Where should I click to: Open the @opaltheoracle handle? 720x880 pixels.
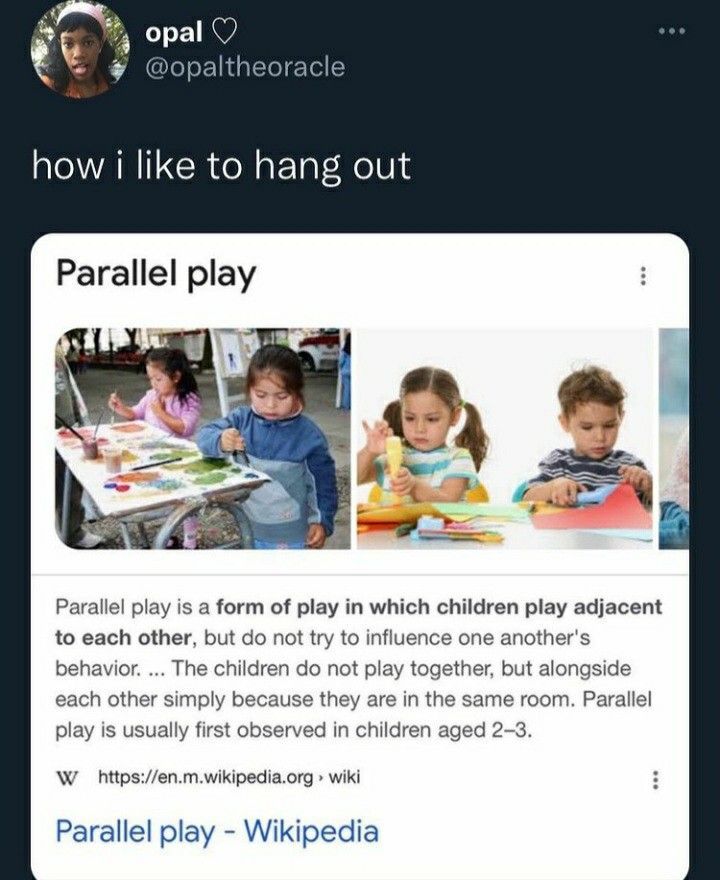tap(245, 67)
